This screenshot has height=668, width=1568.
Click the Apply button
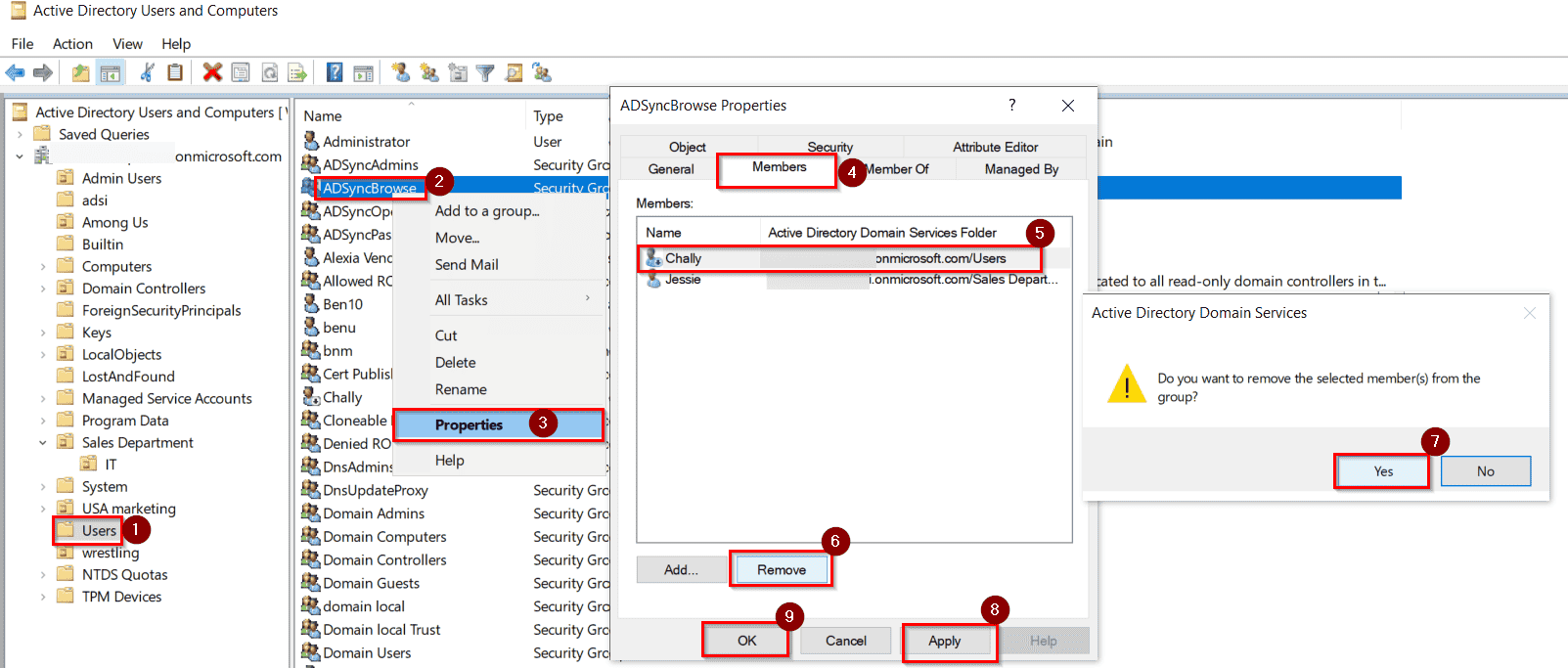pyautogui.click(x=944, y=641)
